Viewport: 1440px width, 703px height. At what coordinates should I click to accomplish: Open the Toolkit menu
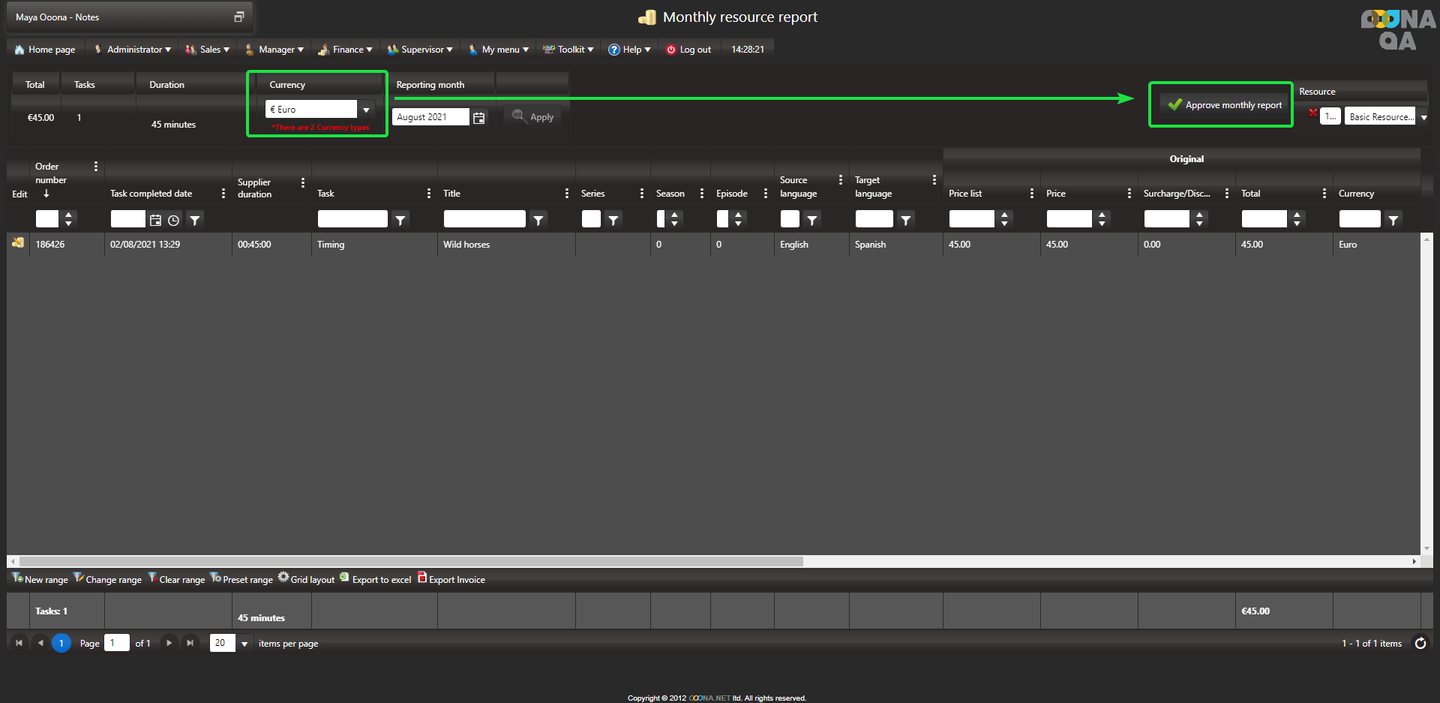point(569,49)
